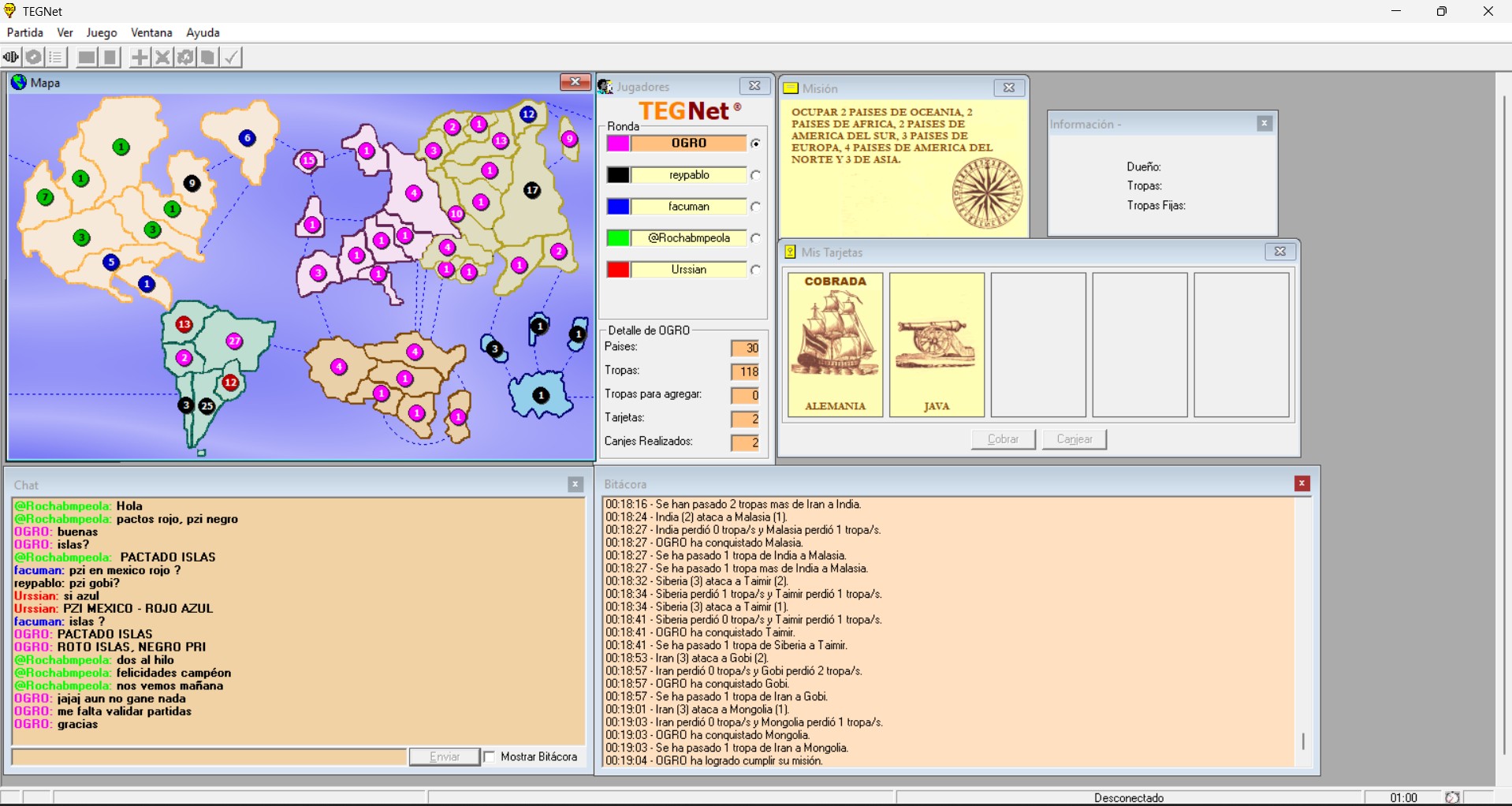Image resolution: width=1512 pixels, height=806 pixels.
Task: Click the bulleted list toolbar icon
Action: pyautogui.click(x=56, y=58)
